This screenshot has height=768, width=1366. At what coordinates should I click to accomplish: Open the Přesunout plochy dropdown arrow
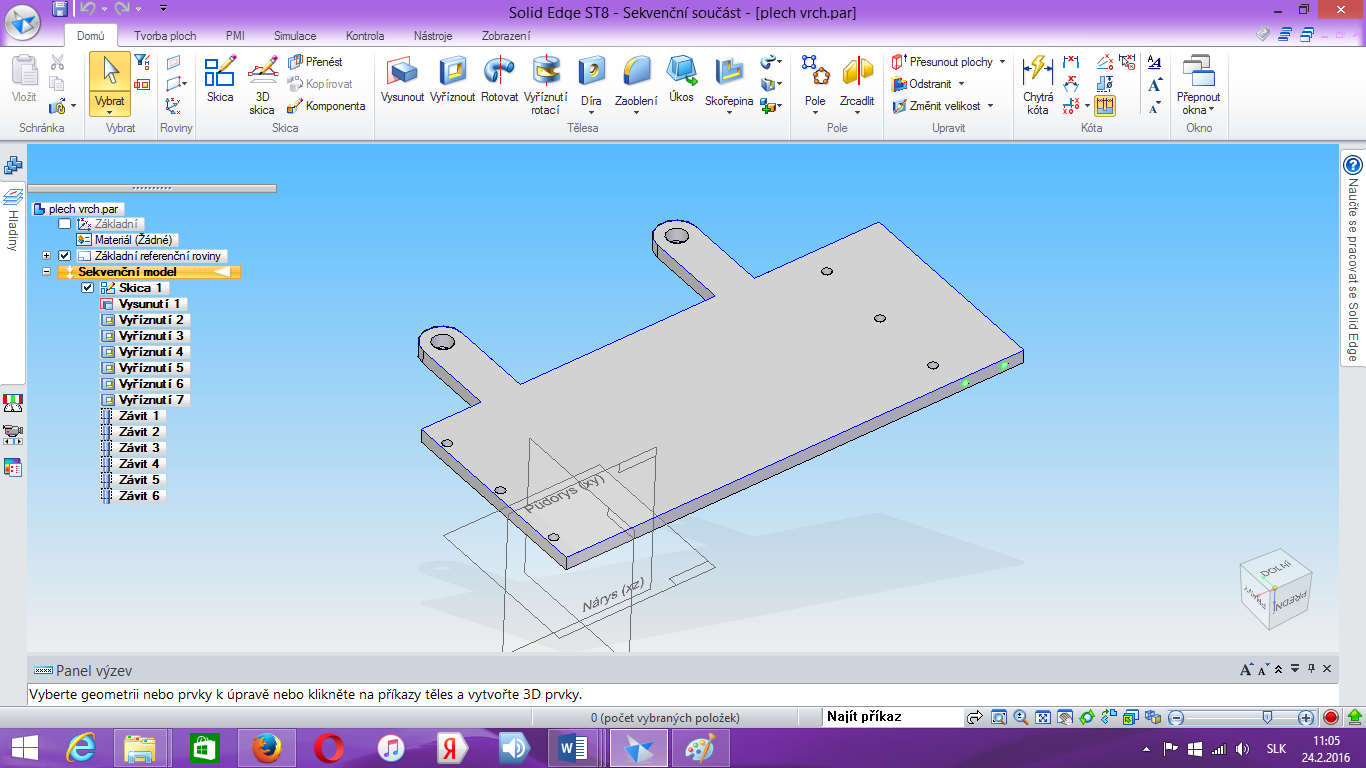coord(1003,62)
